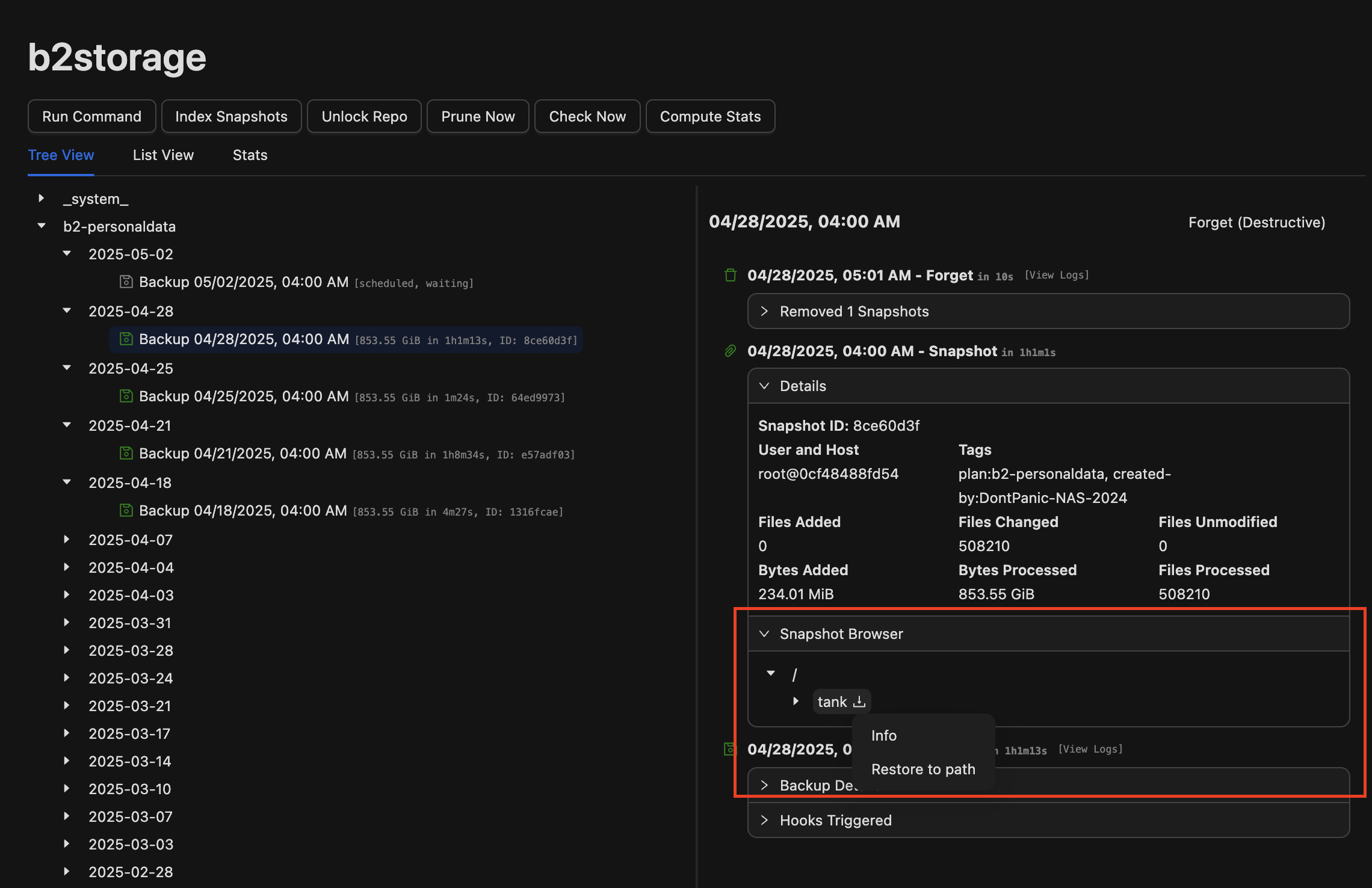
Task: Open View Logs link for Forget operation
Action: tap(1057, 276)
